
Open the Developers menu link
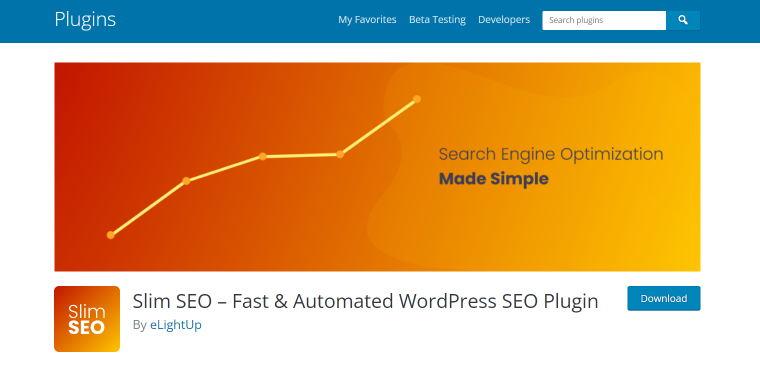pyautogui.click(x=504, y=20)
